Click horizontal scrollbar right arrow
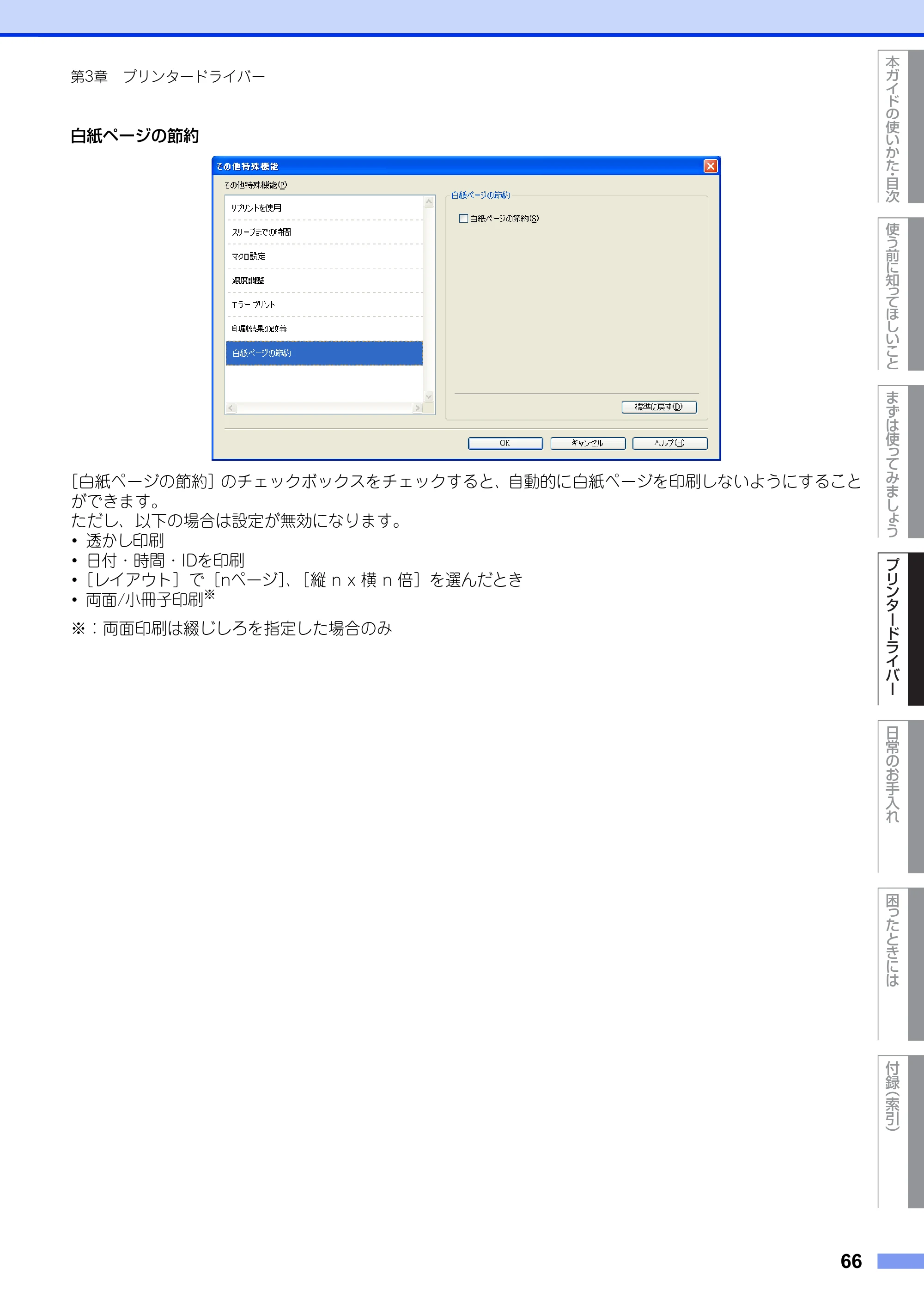The width and height of the screenshot is (924, 1304). click(418, 408)
